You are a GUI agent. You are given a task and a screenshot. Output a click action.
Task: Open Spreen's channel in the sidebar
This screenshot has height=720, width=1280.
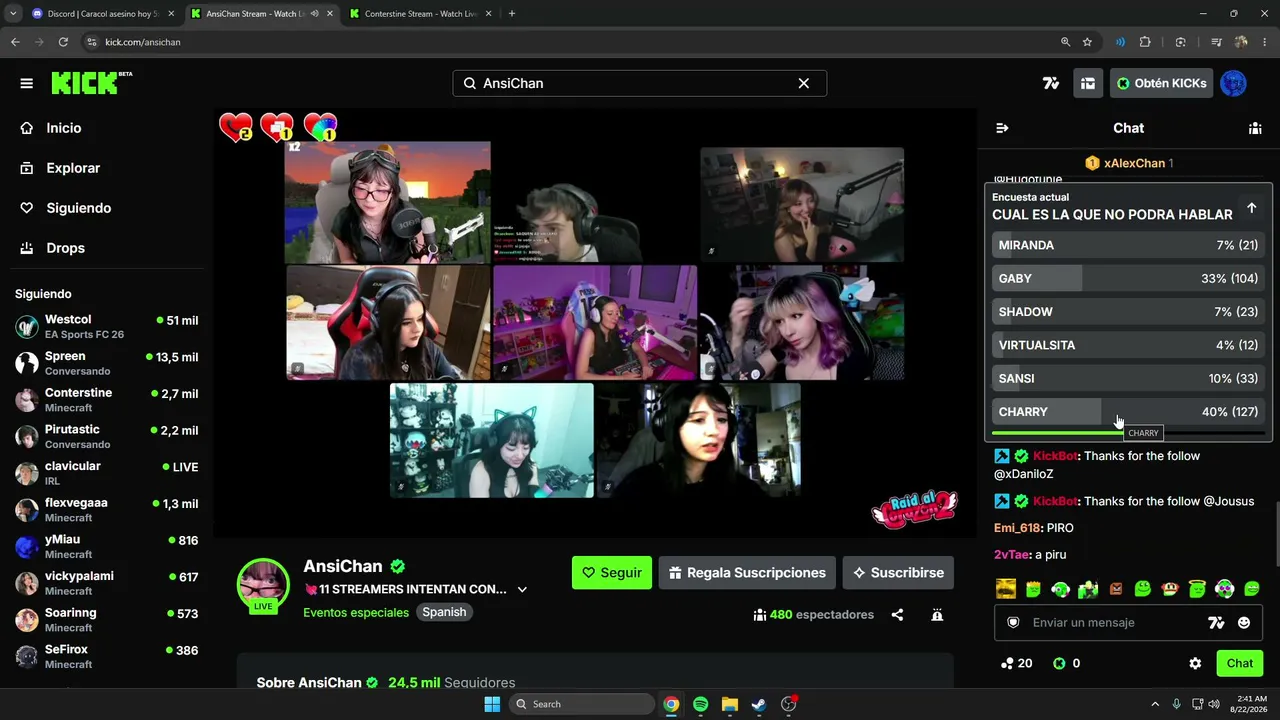pyautogui.click(x=107, y=363)
